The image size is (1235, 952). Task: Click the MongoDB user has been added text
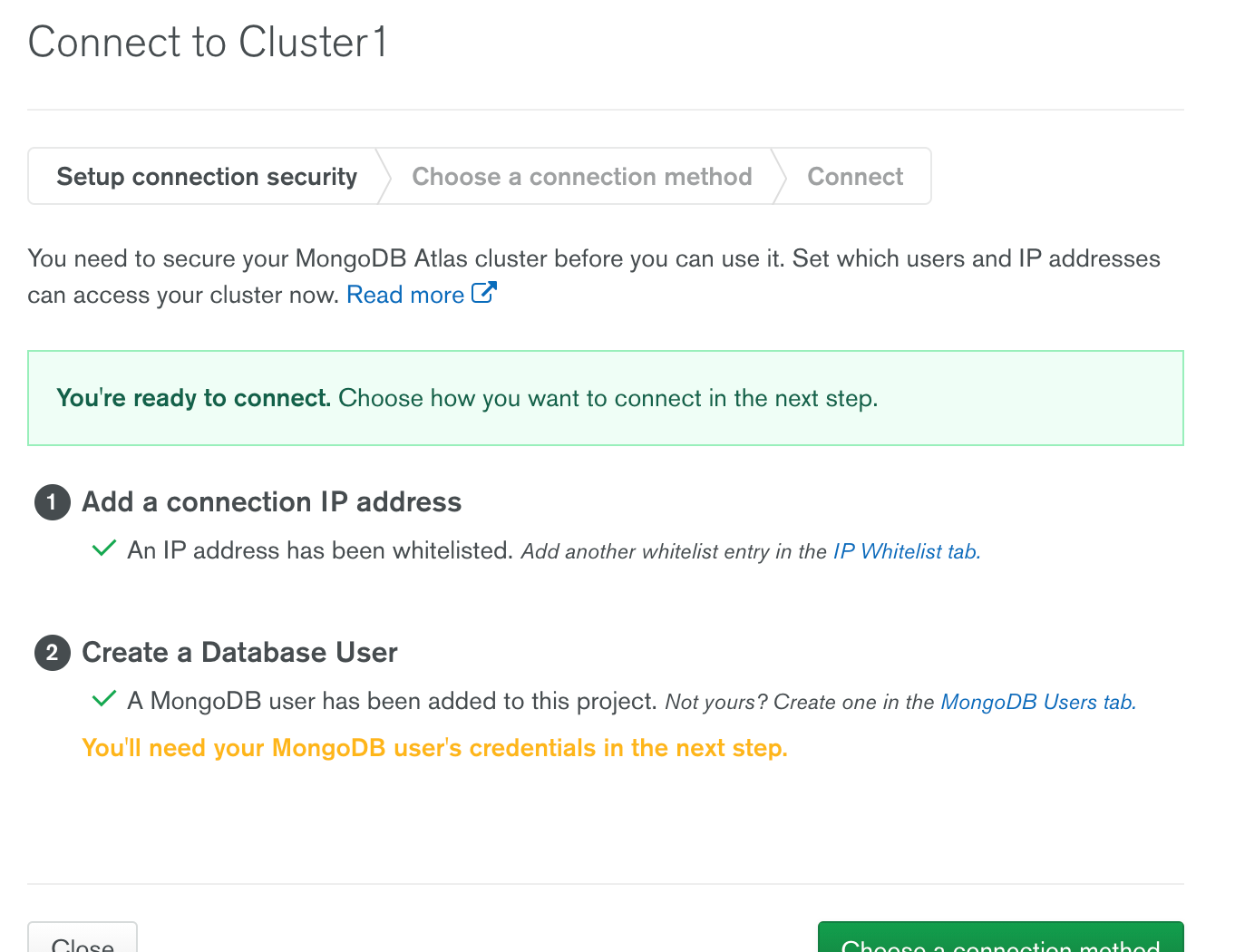[392, 701]
